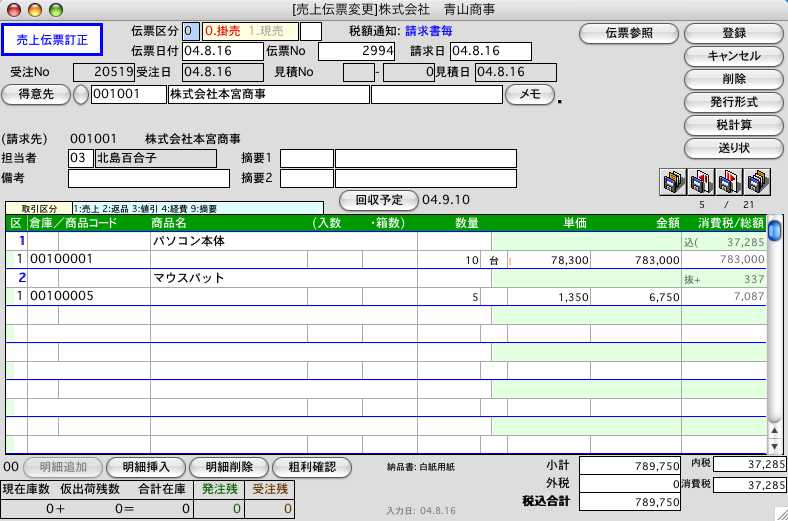Open the 発行形式 issue format options
788x521 pixels.
click(732, 102)
